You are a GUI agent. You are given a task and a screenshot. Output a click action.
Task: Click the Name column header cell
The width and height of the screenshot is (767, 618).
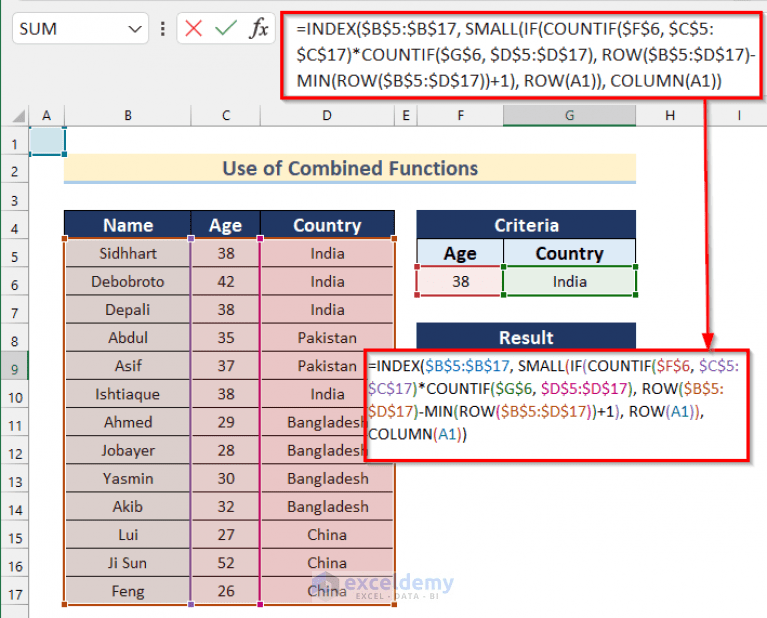128,225
